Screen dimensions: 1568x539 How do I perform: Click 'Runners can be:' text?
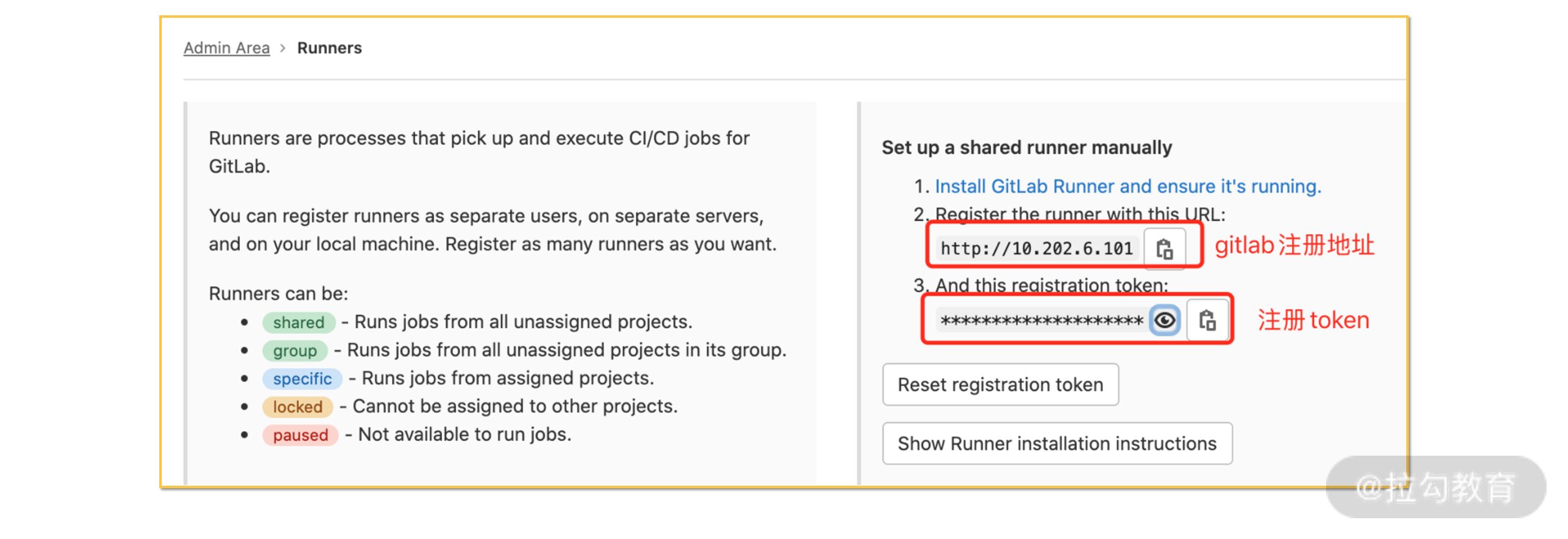278,293
